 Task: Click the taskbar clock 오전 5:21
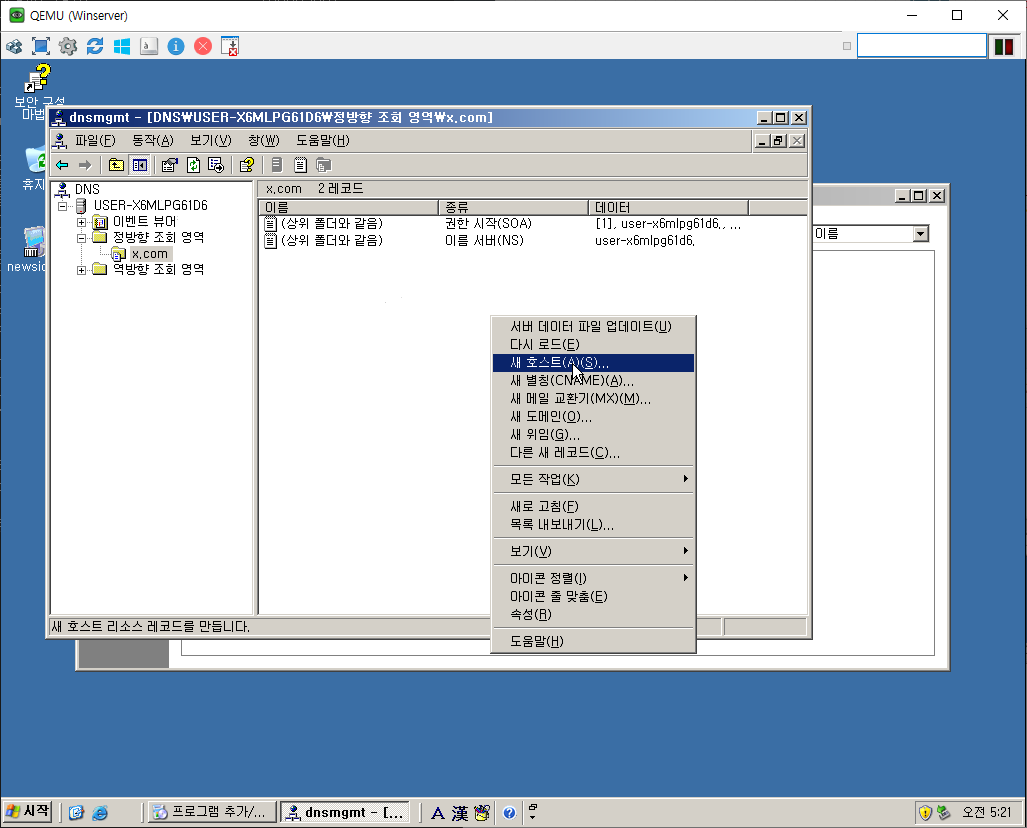click(x=986, y=813)
